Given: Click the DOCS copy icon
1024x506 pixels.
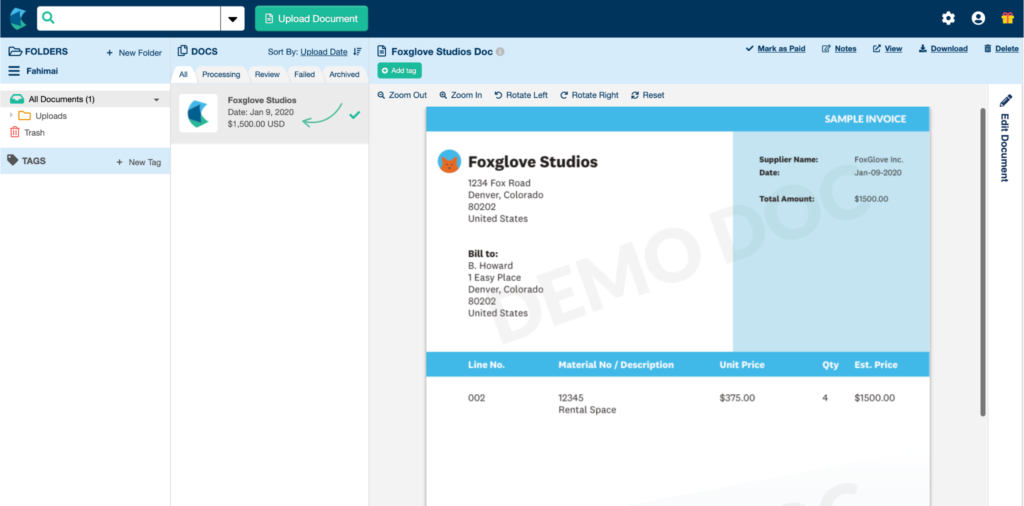Looking at the screenshot, I should (x=183, y=51).
